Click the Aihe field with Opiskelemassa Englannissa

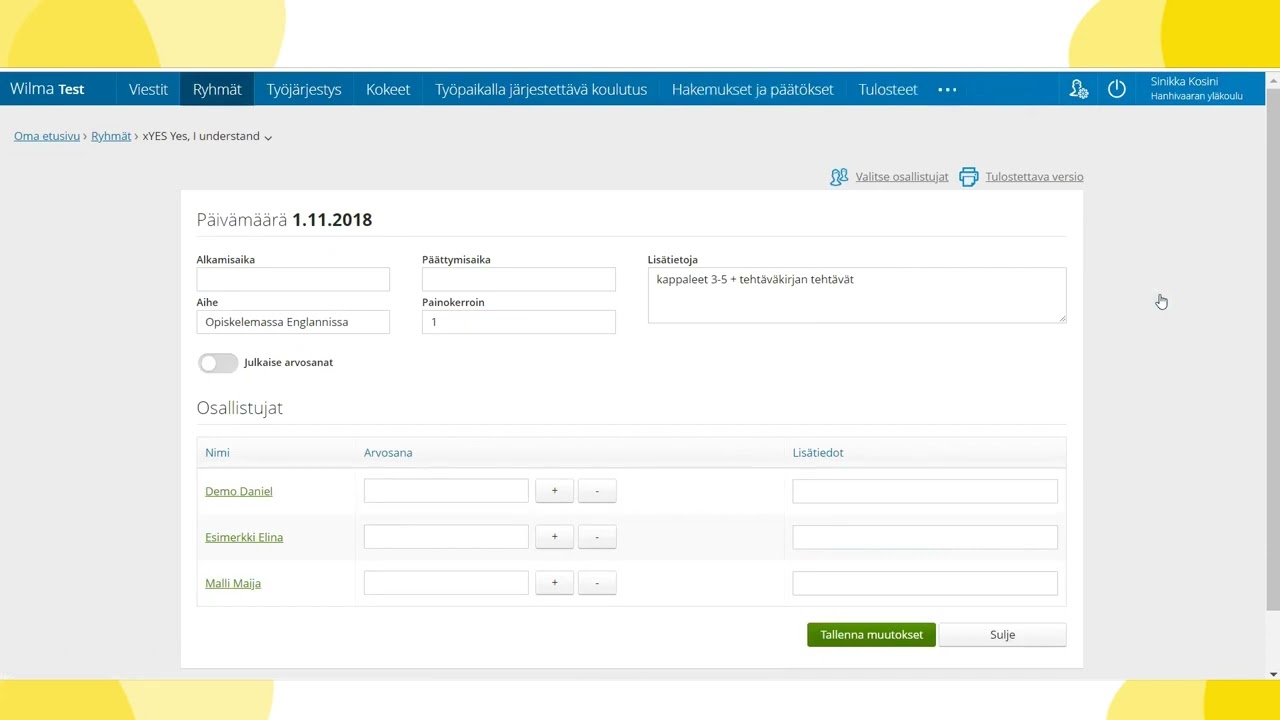coord(293,322)
